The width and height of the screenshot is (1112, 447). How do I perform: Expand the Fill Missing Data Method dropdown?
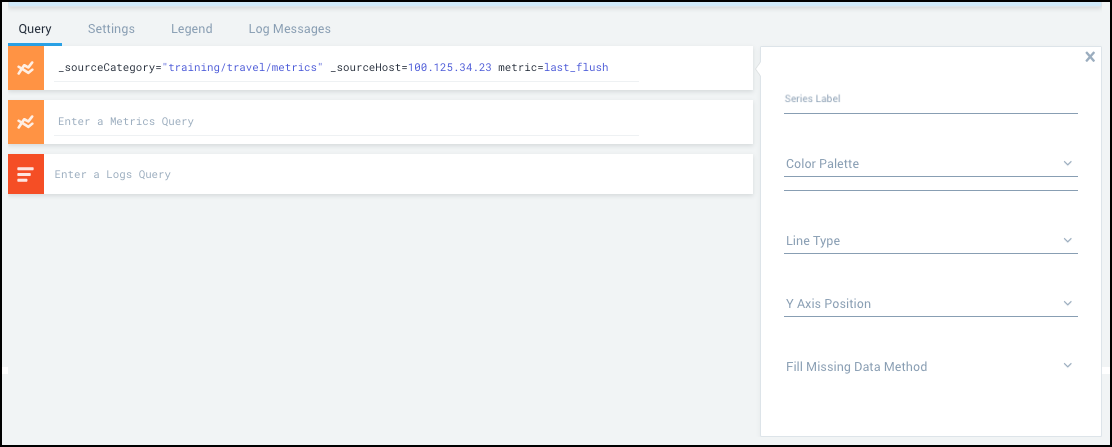pyautogui.click(x=928, y=367)
